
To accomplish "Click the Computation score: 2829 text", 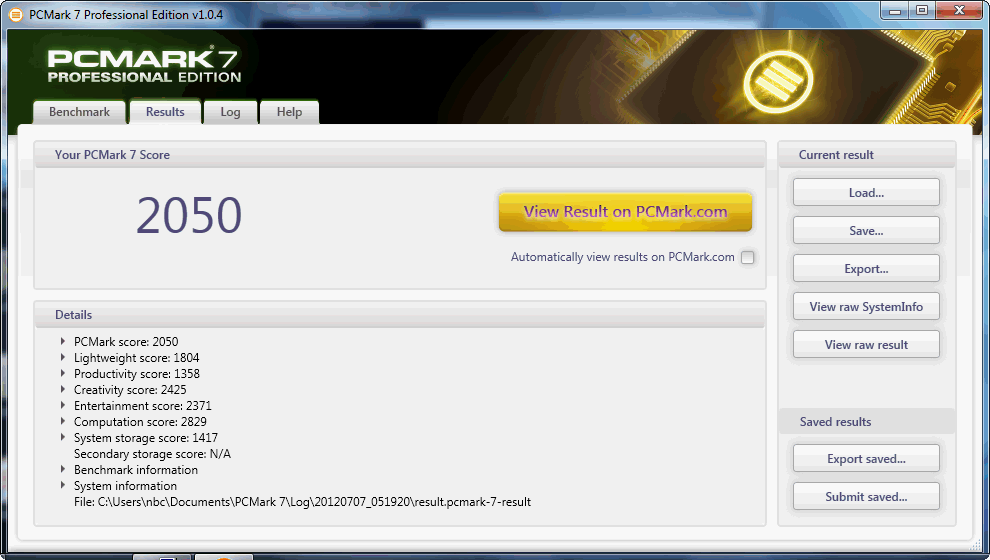I will point(140,422).
